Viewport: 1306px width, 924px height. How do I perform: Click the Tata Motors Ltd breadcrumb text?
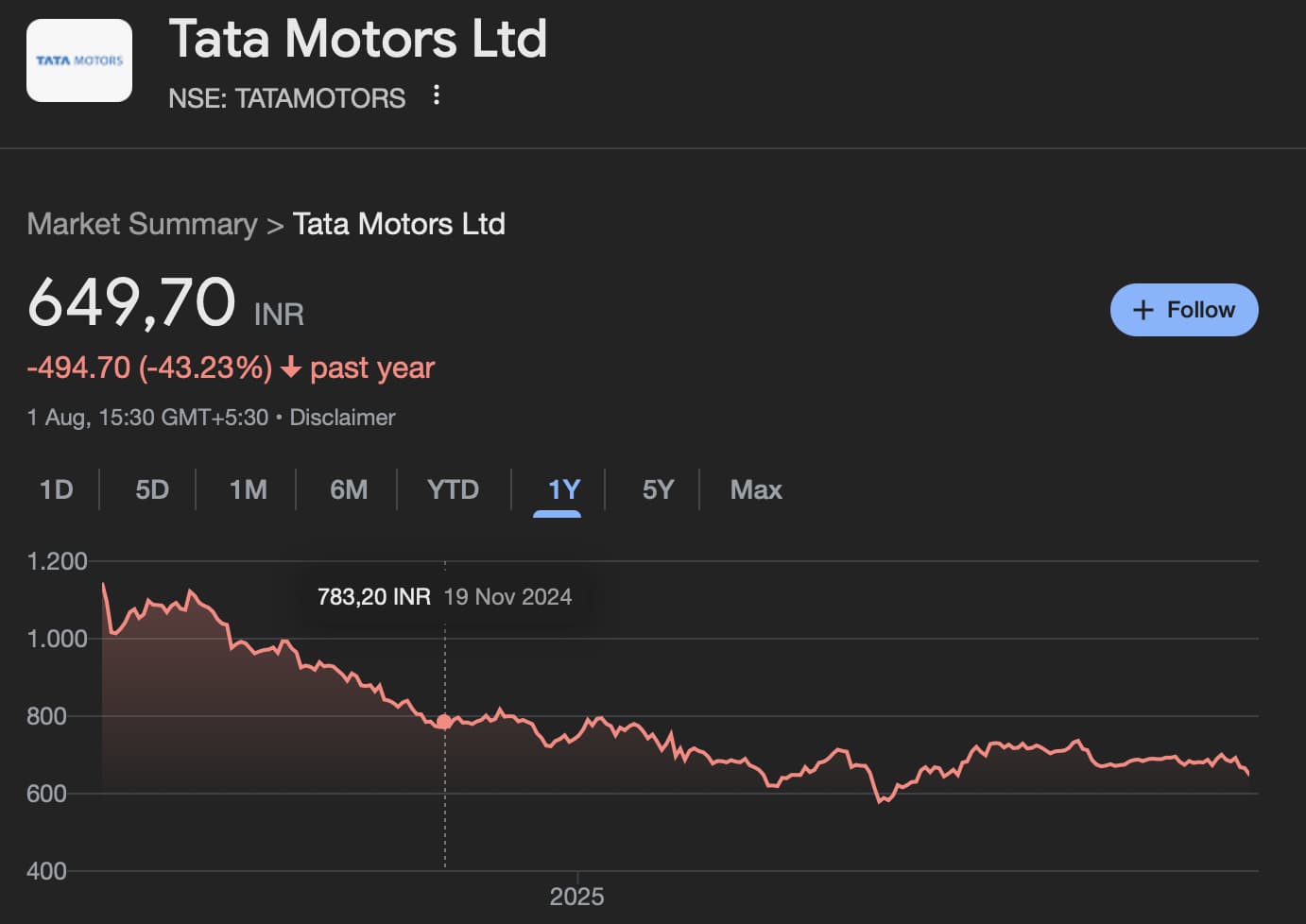(x=399, y=224)
